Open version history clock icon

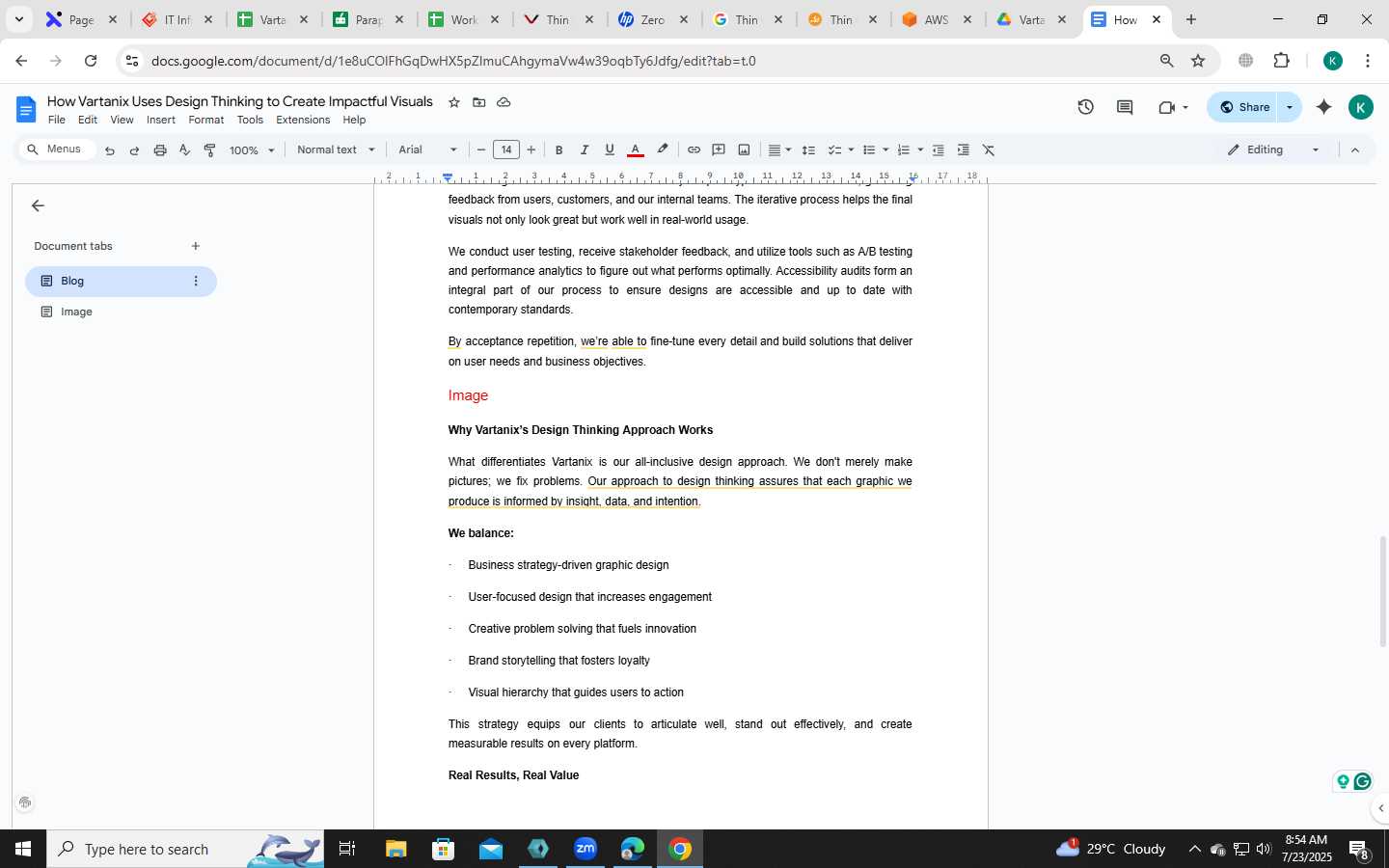click(1085, 107)
